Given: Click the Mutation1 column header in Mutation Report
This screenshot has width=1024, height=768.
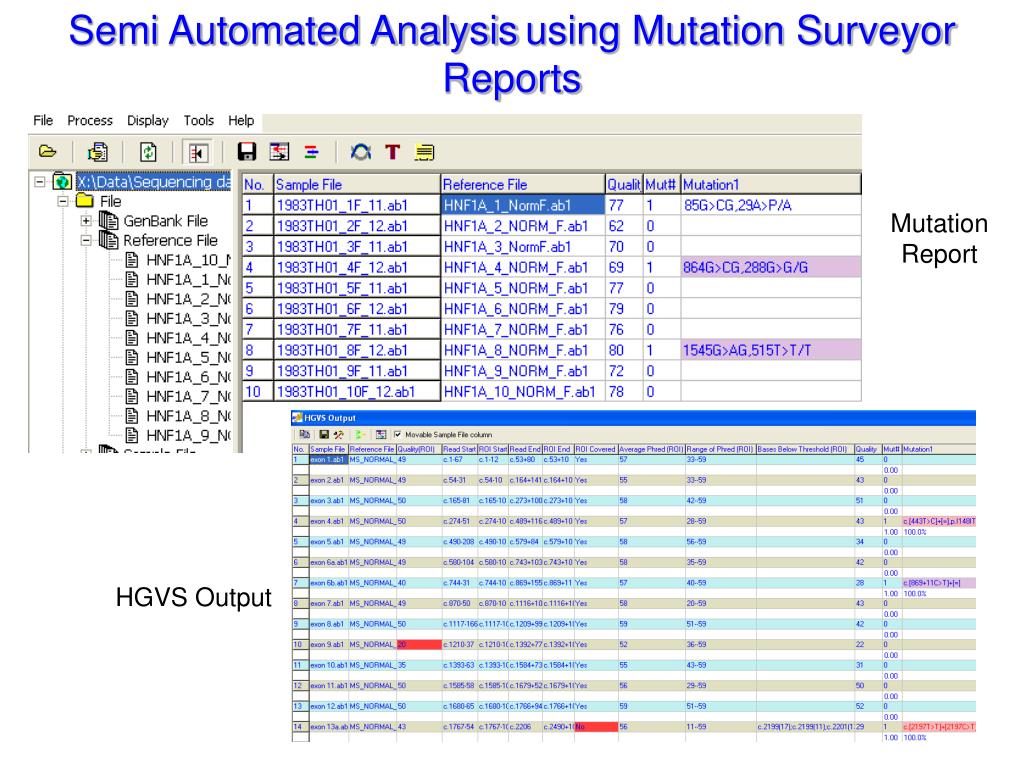Looking at the screenshot, I should pyautogui.click(x=771, y=184).
